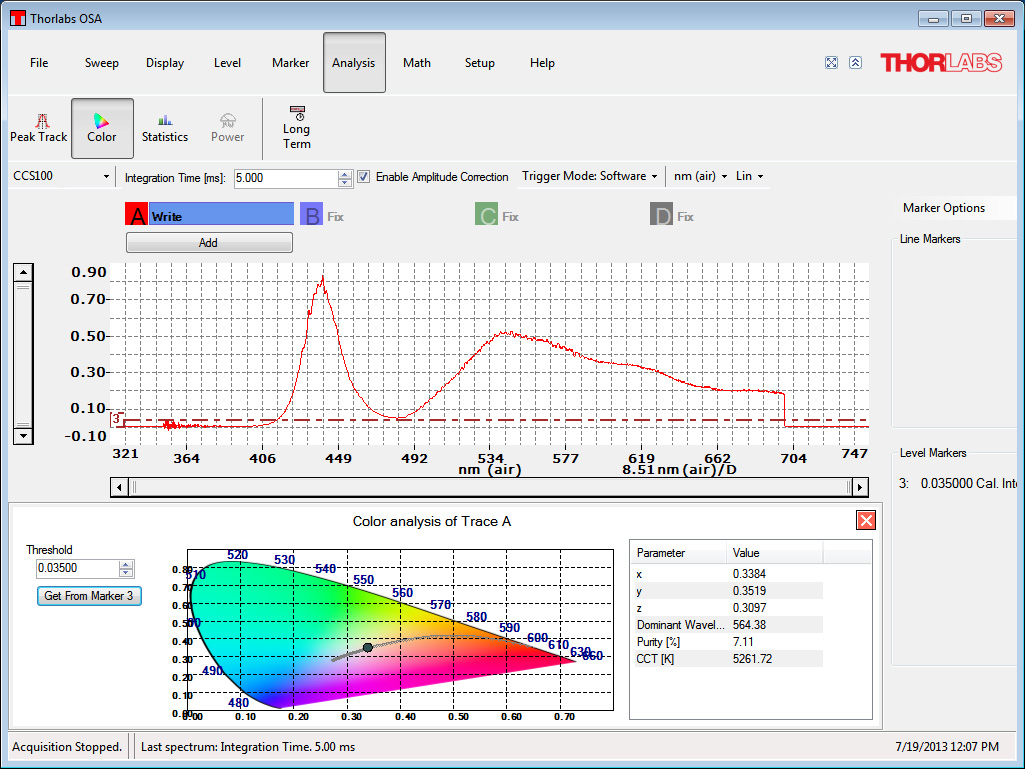1025x769 pixels.
Task: Open the Setup menu
Action: pyautogui.click(x=480, y=63)
